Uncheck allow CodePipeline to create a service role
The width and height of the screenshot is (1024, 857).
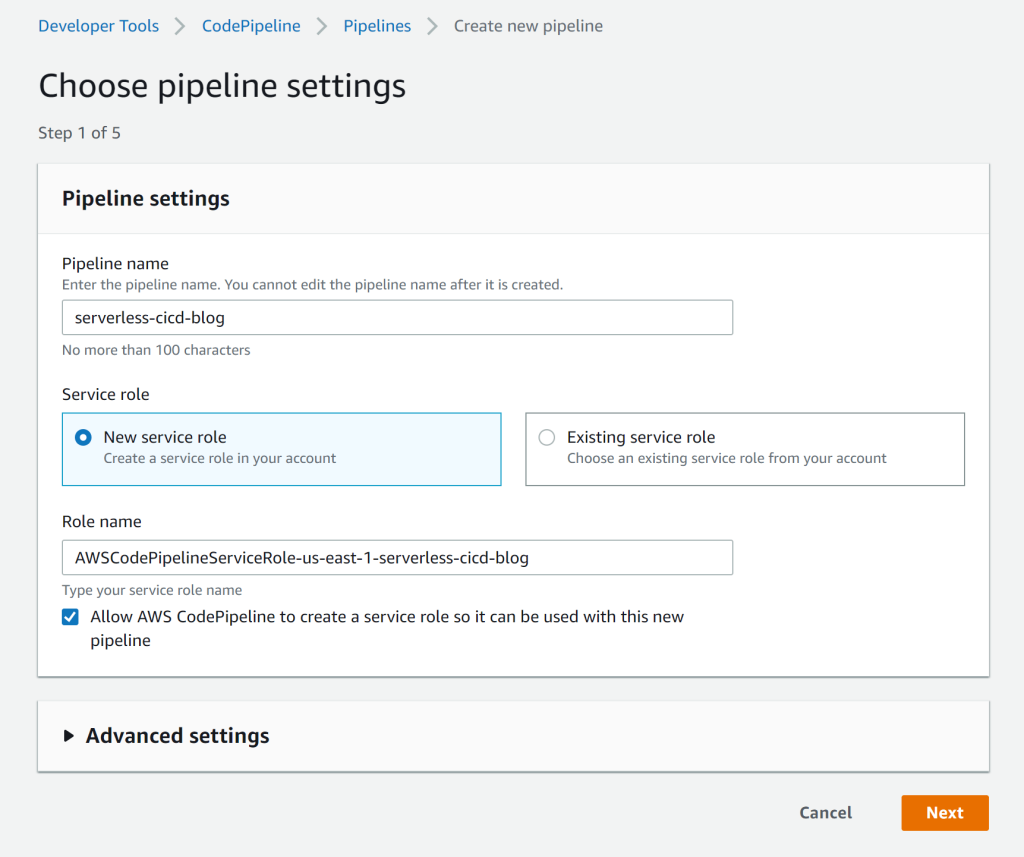70,617
